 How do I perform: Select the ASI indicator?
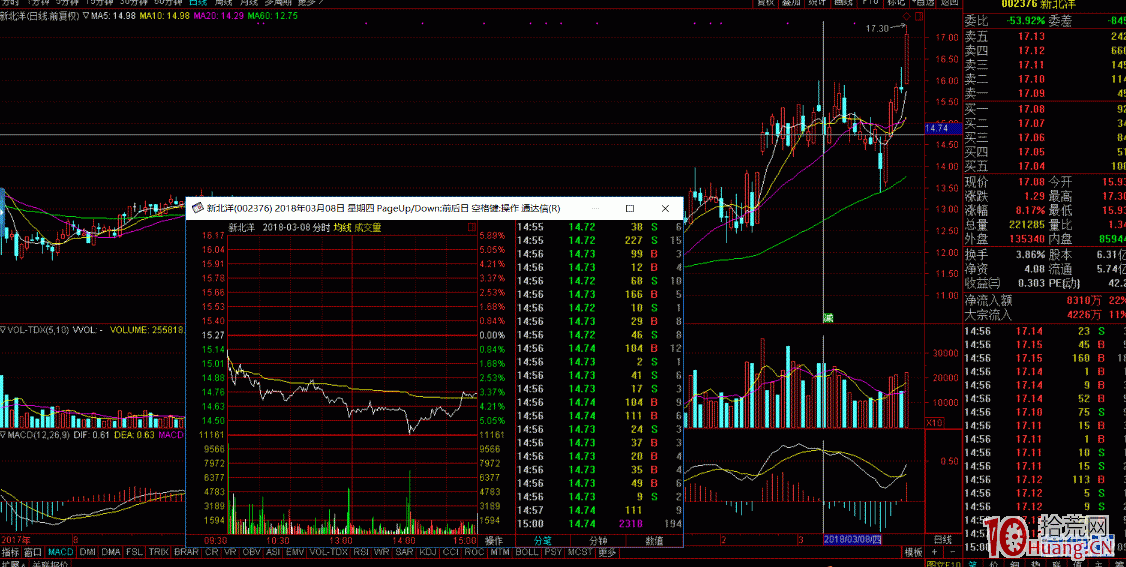pos(274,552)
